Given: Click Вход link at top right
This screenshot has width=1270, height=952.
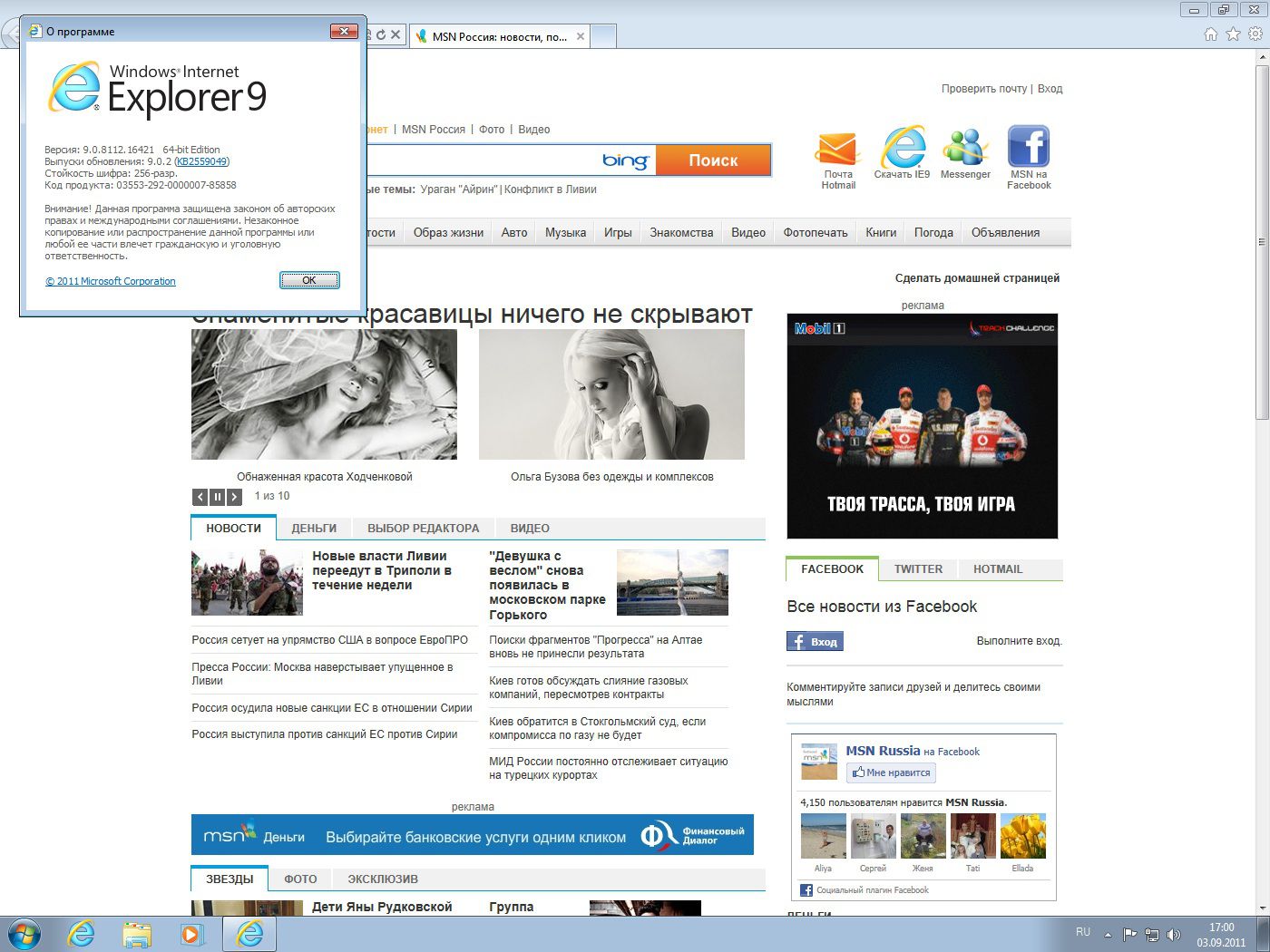Looking at the screenshot, I should click(x=1050, y=89).
